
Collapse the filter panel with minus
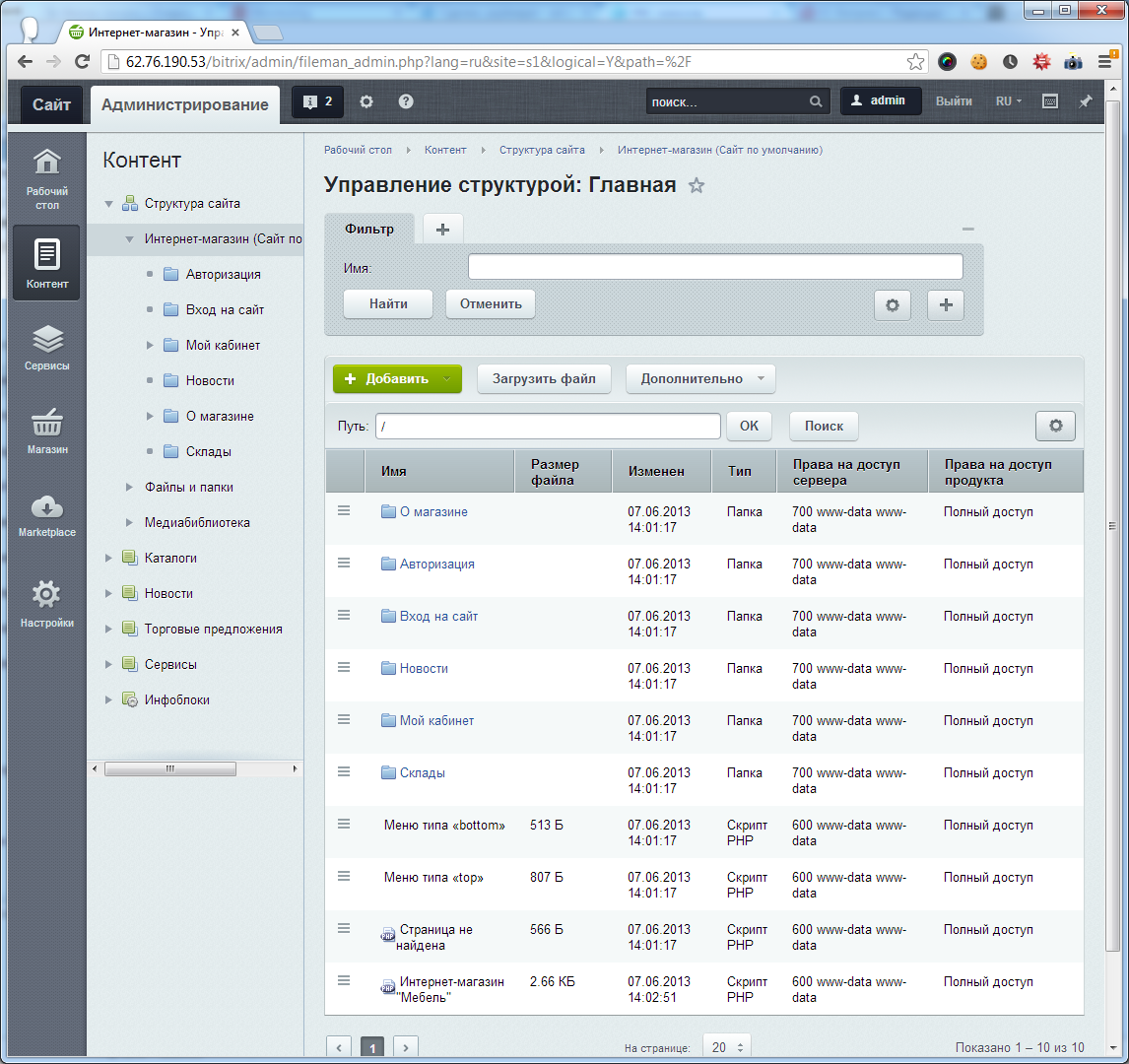click(968, 229)
